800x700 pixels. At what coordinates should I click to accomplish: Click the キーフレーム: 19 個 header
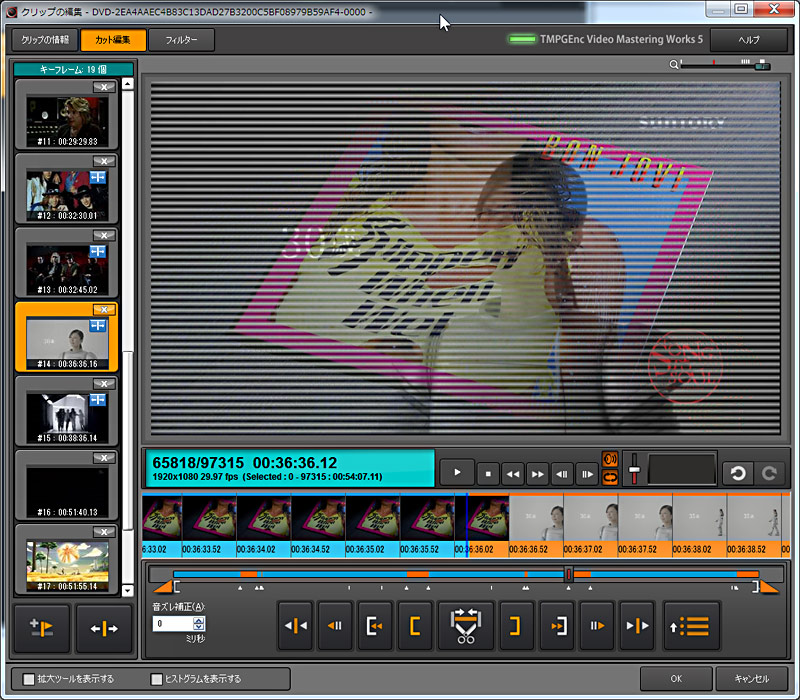coord(73,69)
